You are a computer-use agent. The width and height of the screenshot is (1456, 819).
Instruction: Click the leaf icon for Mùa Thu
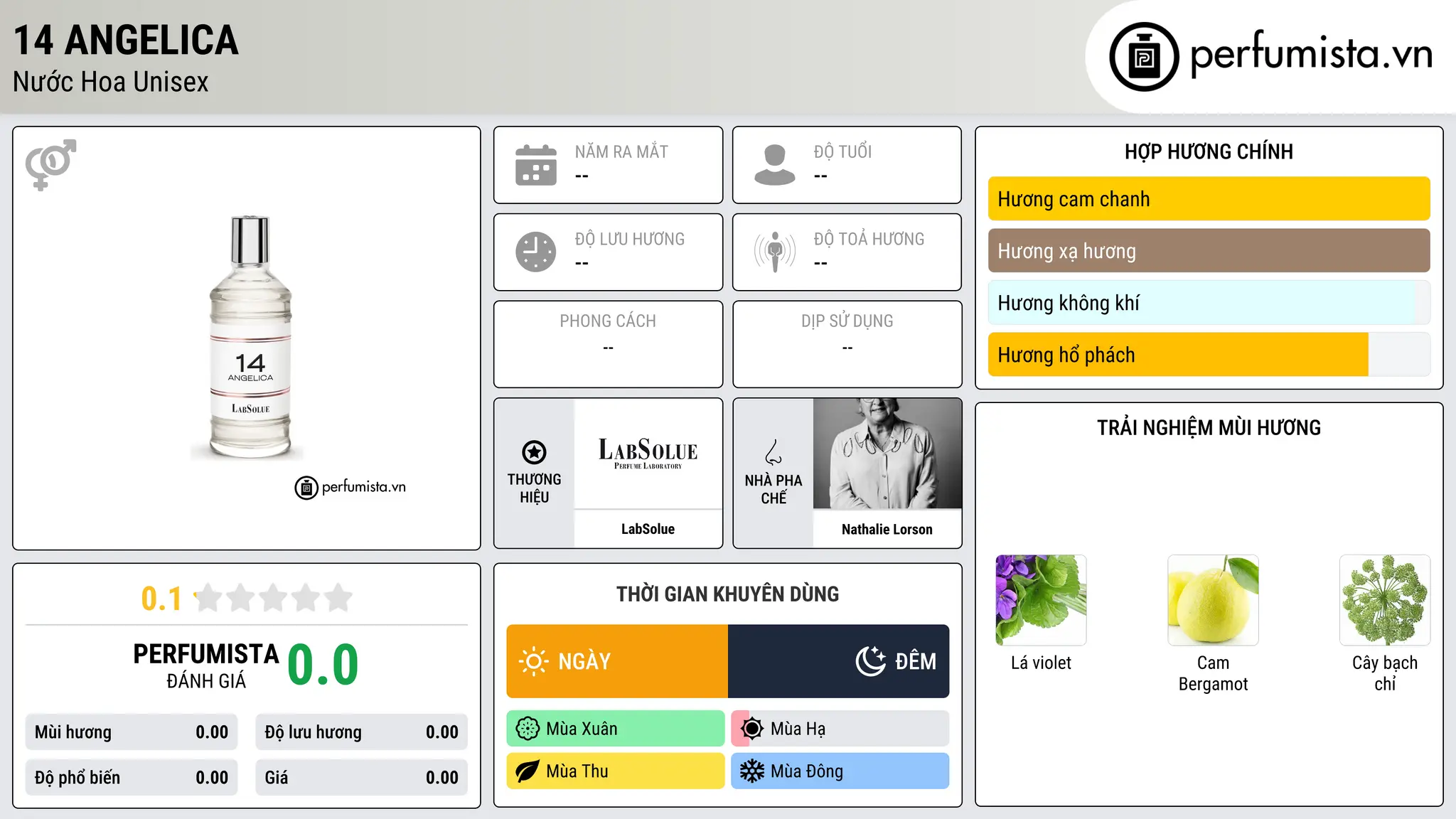coord(528,771)
